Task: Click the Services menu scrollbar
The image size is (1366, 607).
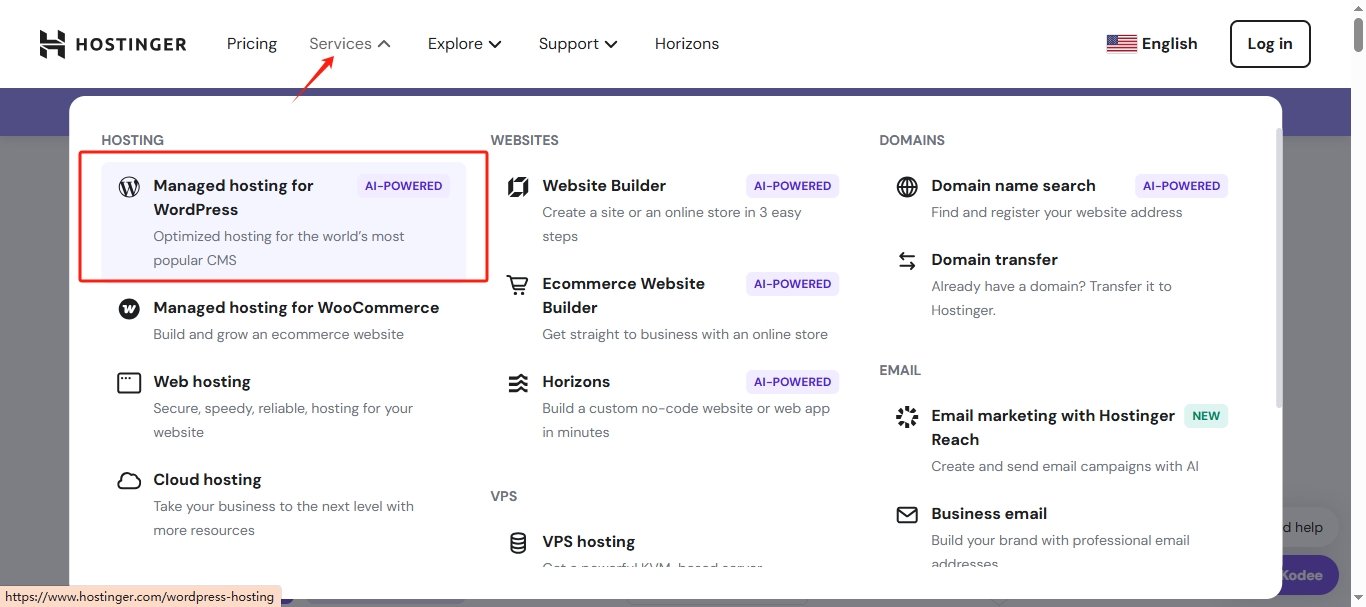Action: point(1277,268)
